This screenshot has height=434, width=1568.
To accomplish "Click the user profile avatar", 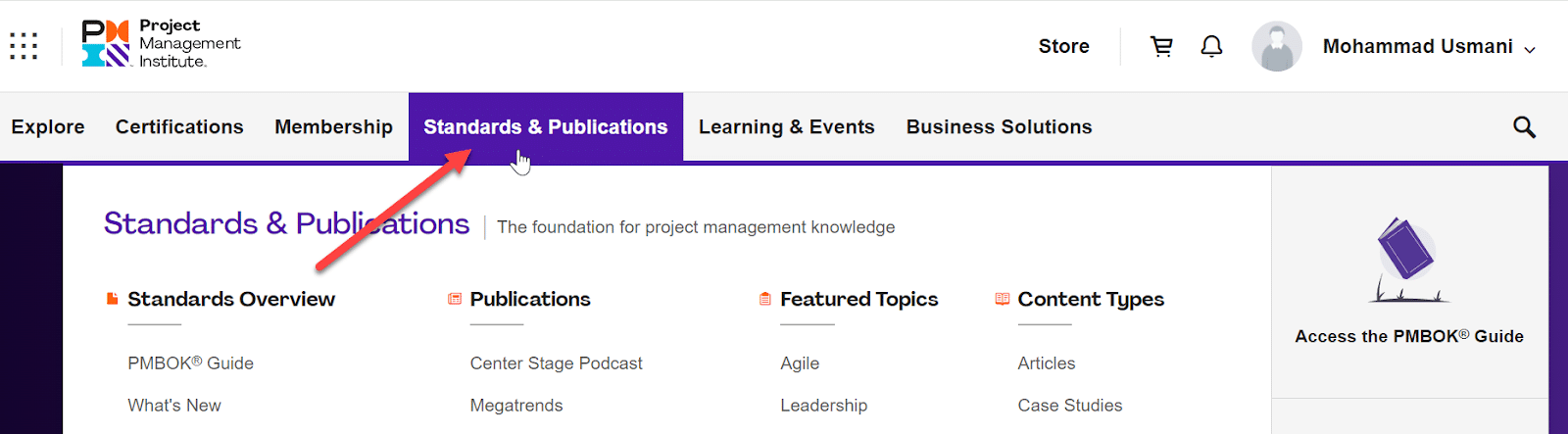I will 1277,46.
